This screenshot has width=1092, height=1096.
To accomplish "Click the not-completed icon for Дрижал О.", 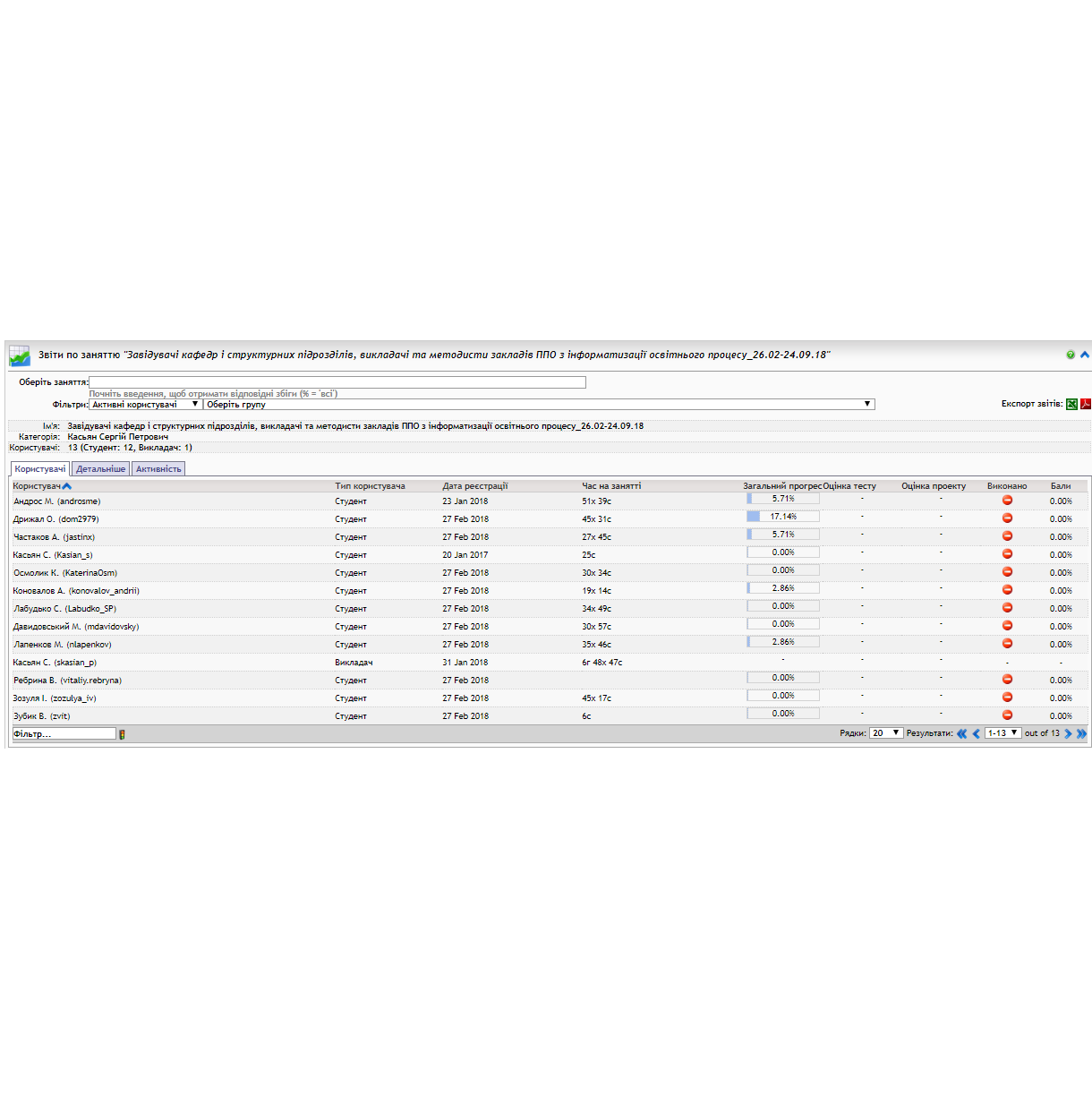I will click(x=1007, y=518).
